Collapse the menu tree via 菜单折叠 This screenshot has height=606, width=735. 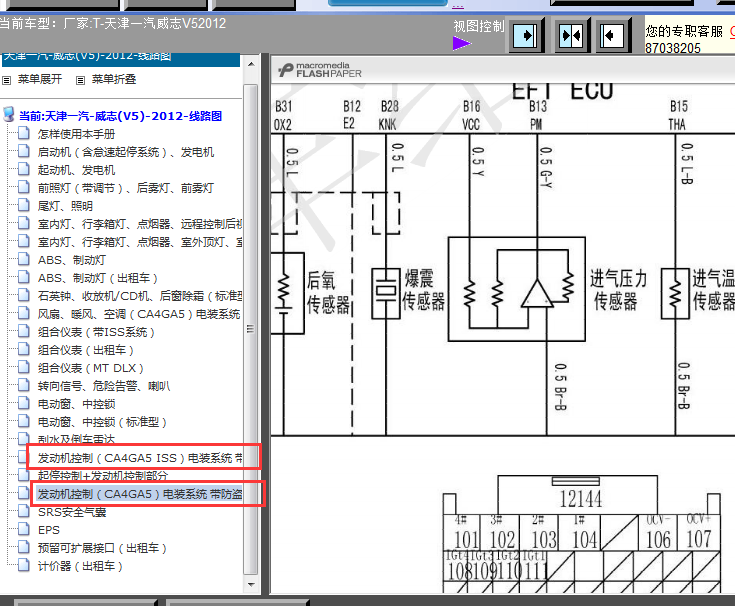(114, 79)
